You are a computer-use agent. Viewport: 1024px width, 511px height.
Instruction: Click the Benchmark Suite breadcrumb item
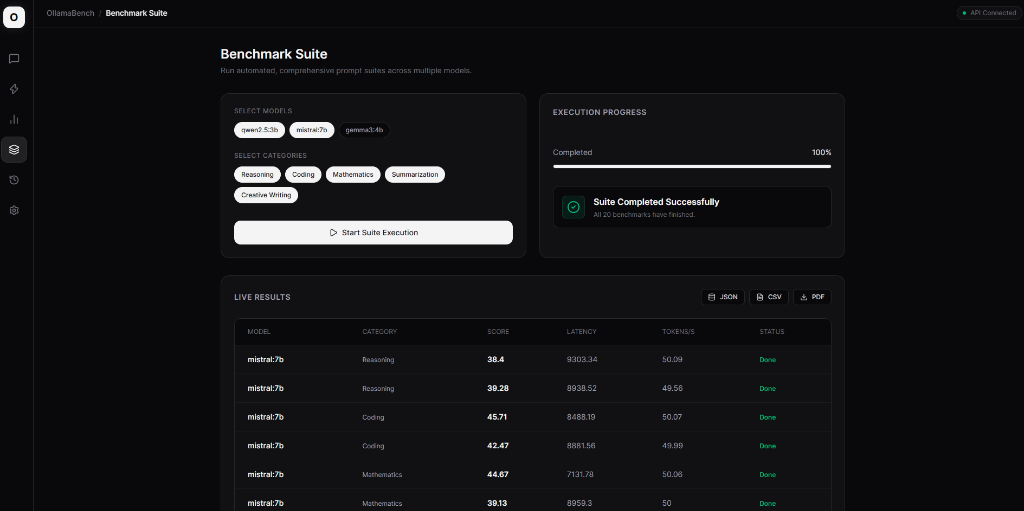pyautogui.click(x=136, y=13)
